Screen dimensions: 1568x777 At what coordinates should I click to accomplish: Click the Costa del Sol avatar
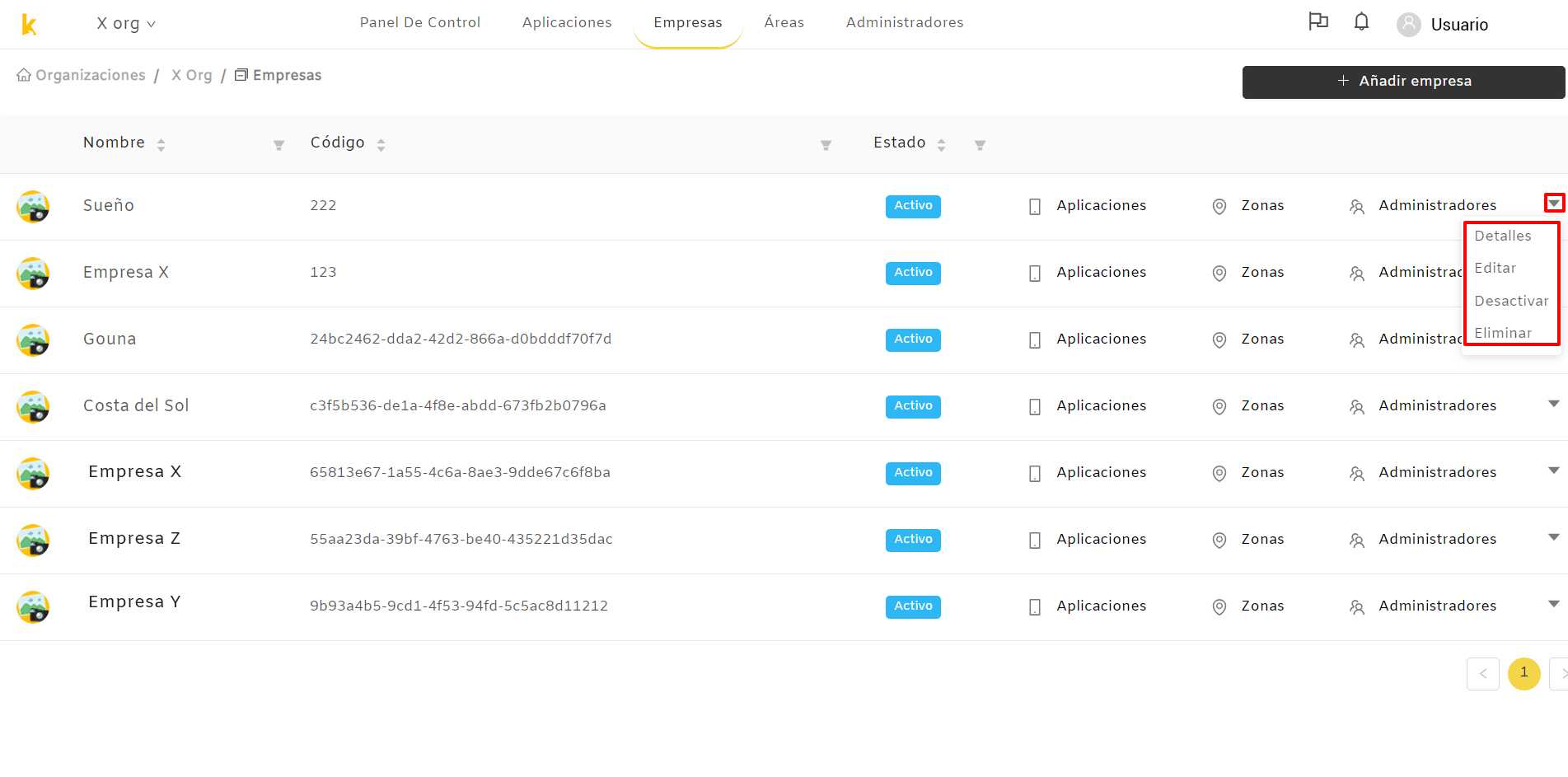pyautogui.click(x=33, y=407)
